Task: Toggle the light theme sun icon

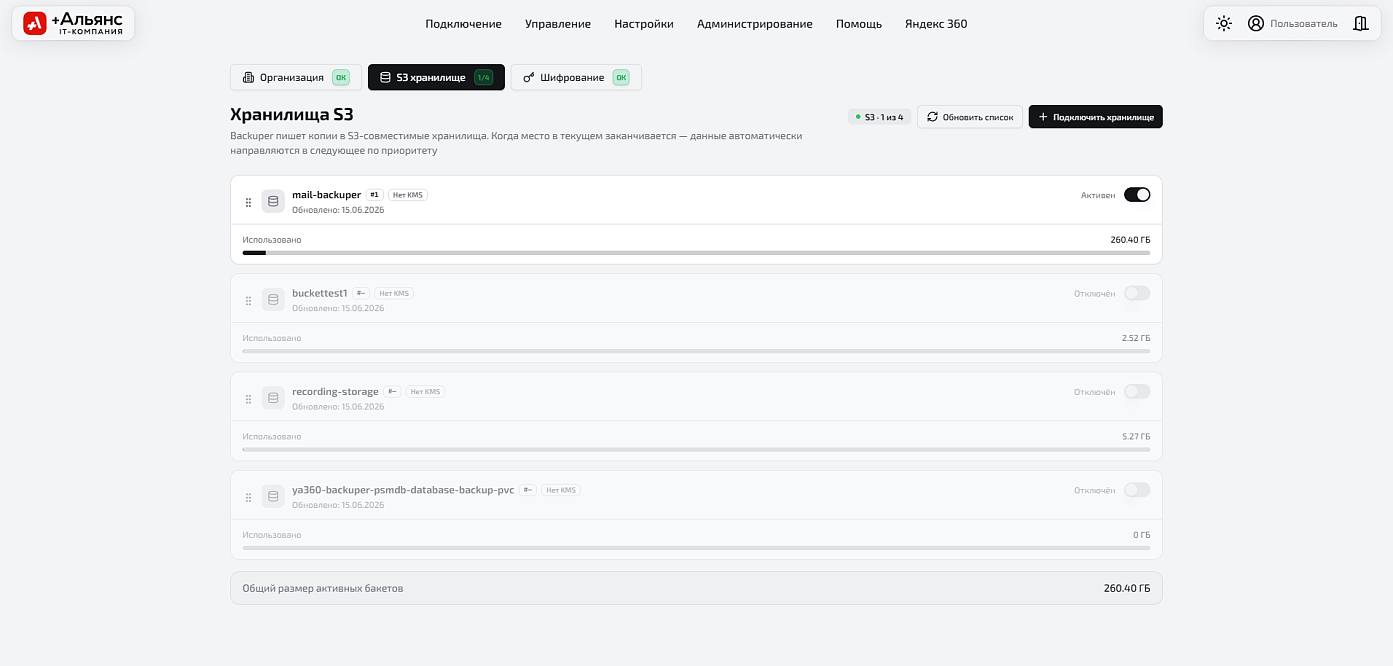Action: (x=1224, y=23)
